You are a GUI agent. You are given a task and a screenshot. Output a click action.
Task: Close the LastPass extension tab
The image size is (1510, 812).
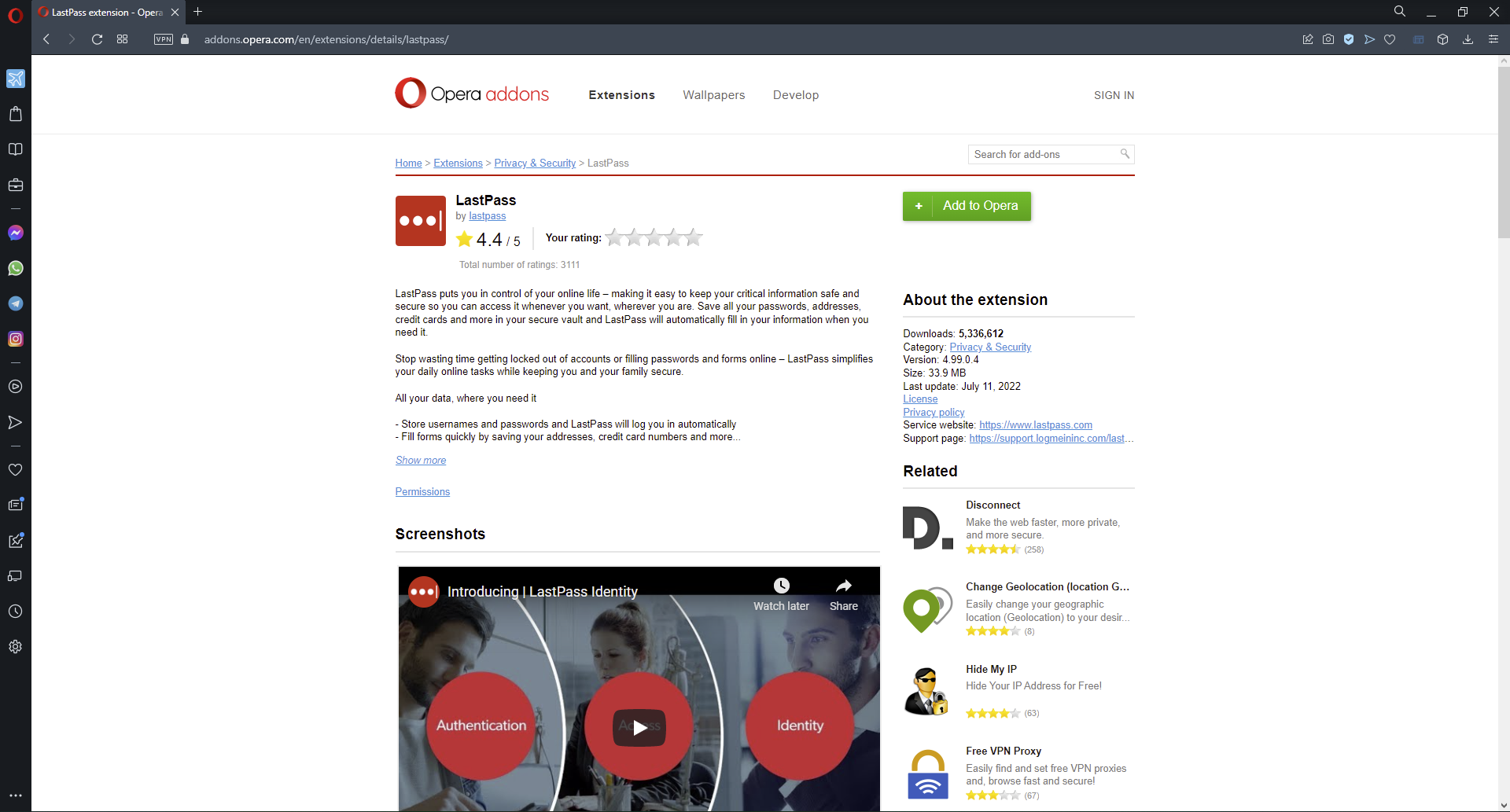click(x=175, y=12)
